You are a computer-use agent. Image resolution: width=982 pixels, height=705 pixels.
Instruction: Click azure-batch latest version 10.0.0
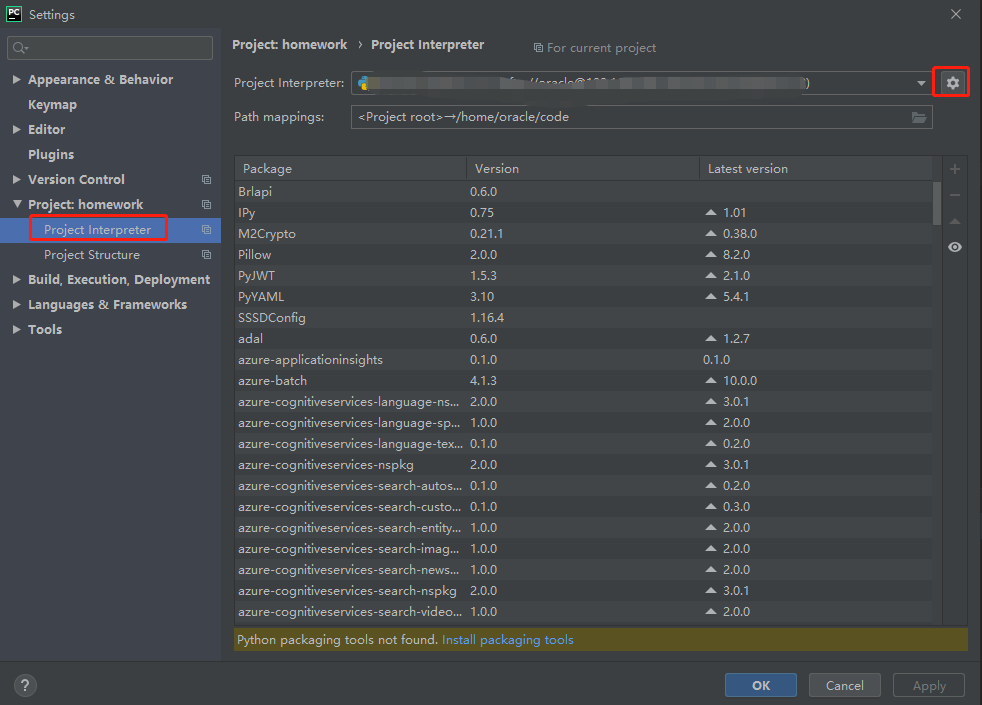point(740,381)
